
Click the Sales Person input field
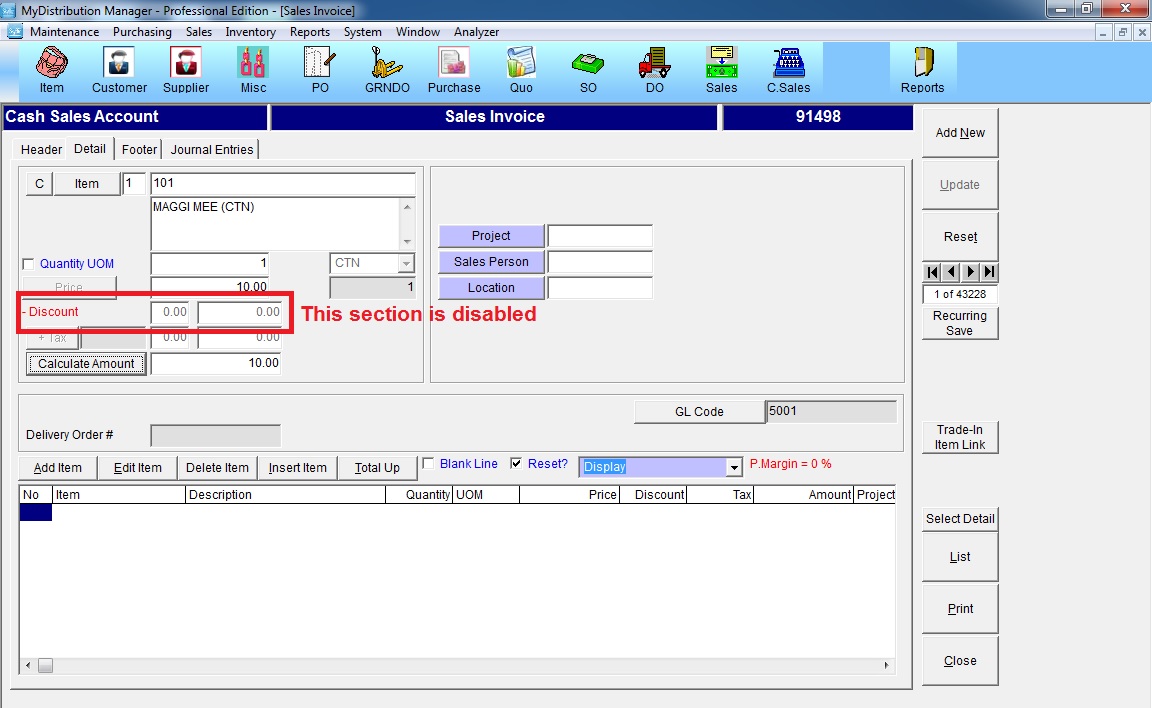click(x=600, y=262)
